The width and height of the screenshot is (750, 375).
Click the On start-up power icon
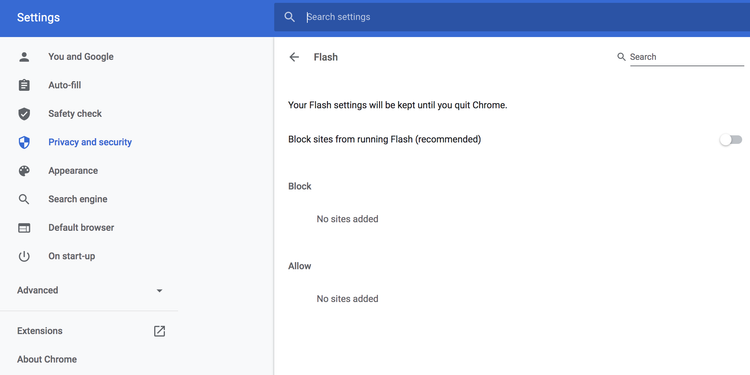click(24, 256)
